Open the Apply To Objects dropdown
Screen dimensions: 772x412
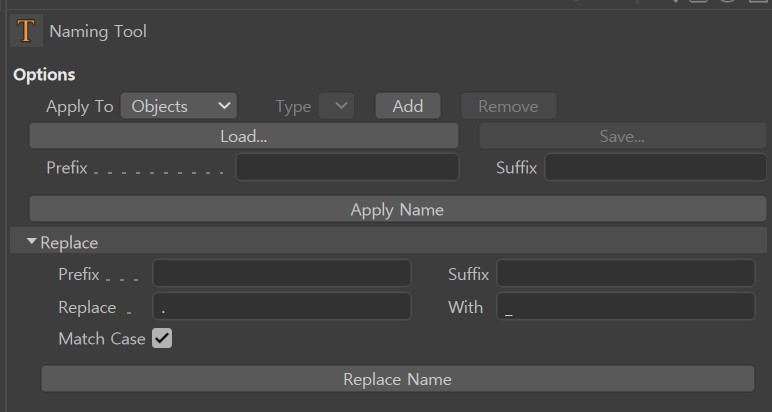[x=179, y=106]
